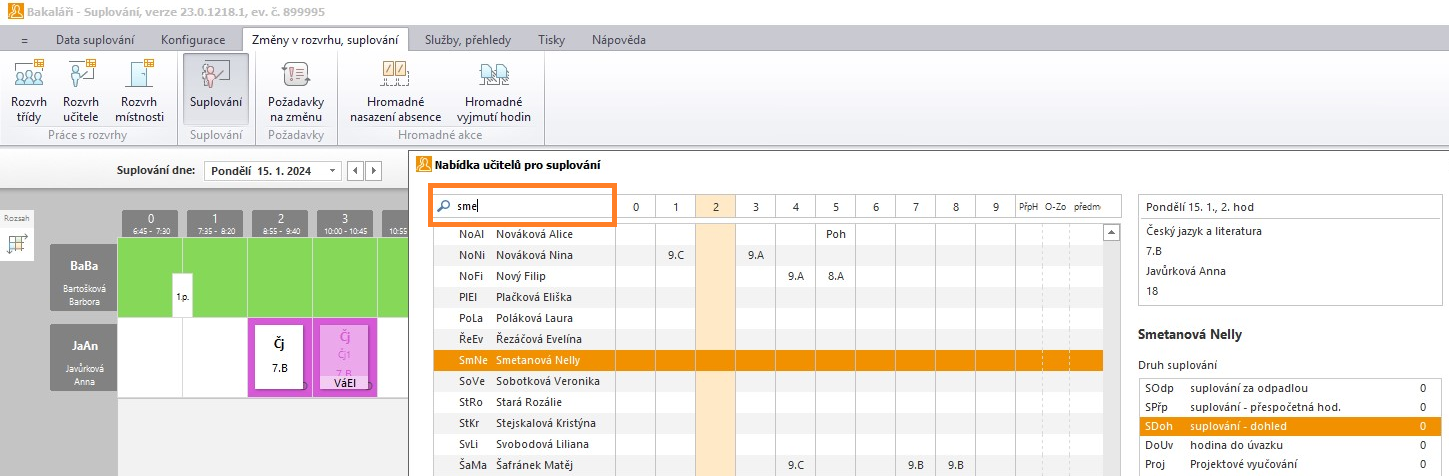Click the teacher list scroll-up arrow
The width and height of the screenshot is (1449, 476).
(x=1110, y=233)
